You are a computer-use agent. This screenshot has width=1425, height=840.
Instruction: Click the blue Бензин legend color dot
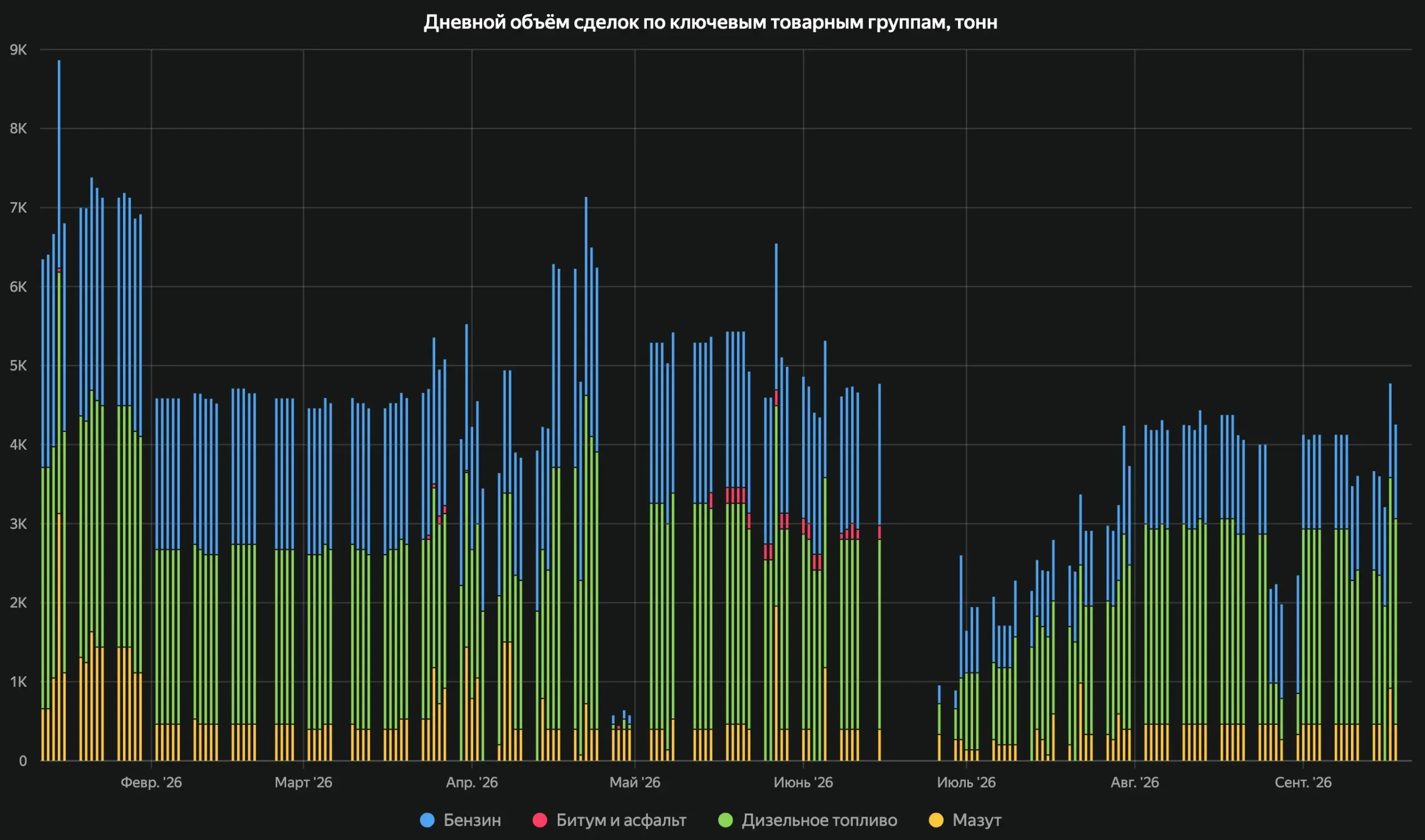click(427, 820)
